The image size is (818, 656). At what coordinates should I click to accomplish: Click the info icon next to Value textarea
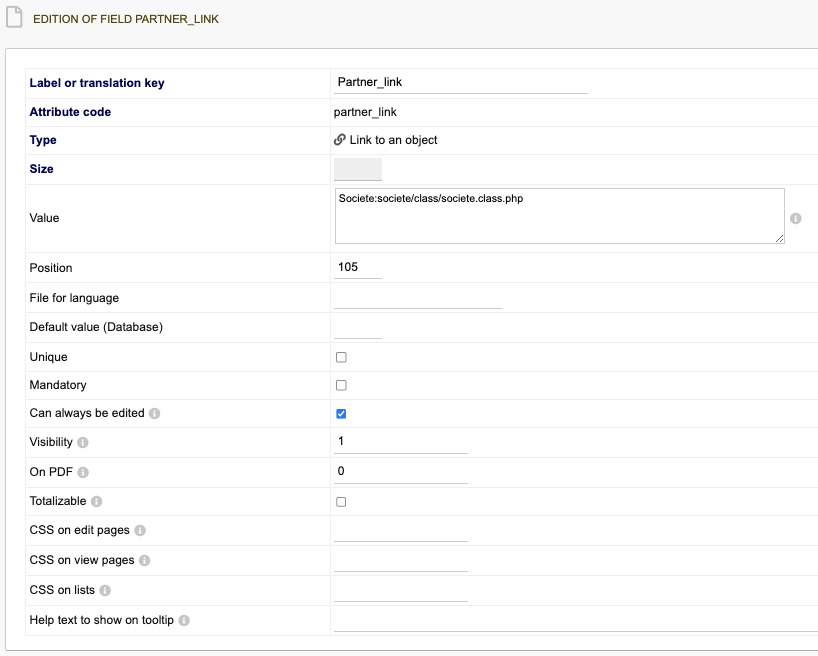click(x=796, y=218)
